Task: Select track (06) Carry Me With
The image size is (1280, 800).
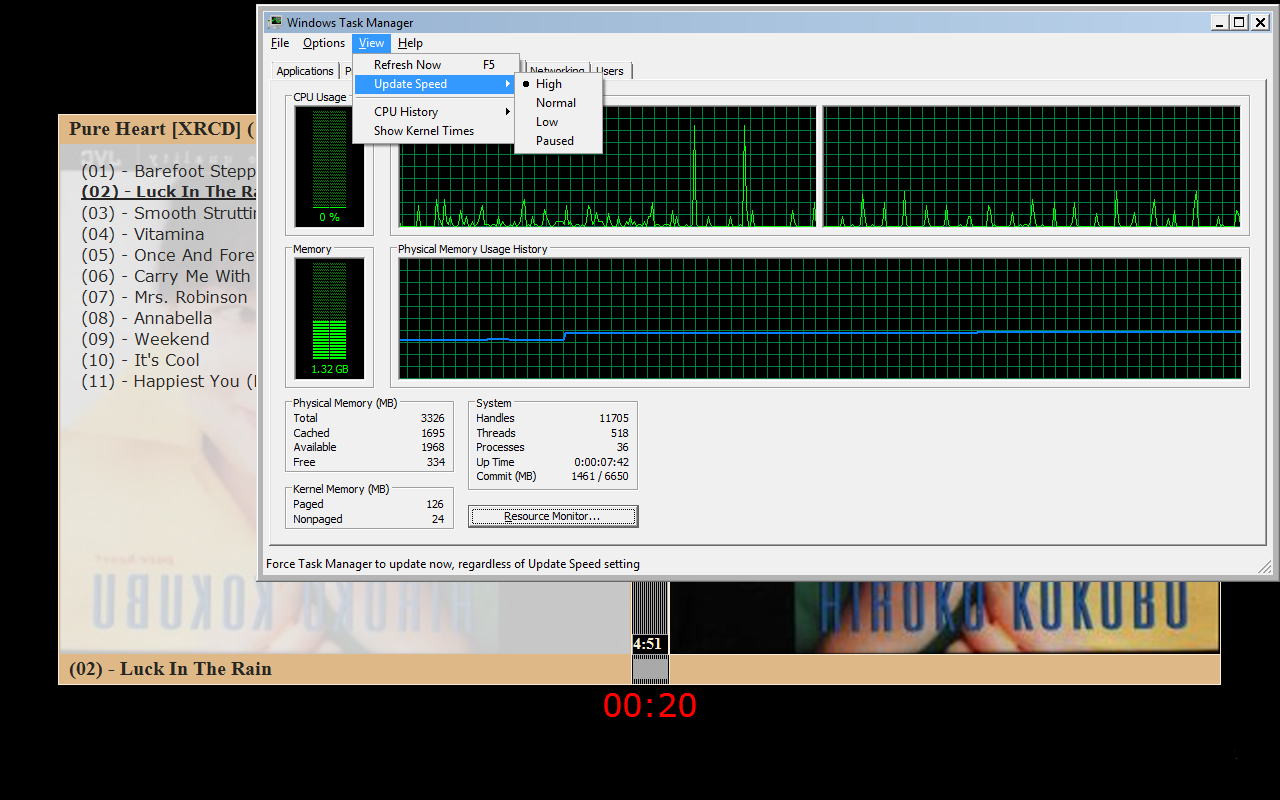Action: click(x=166, y=276)
